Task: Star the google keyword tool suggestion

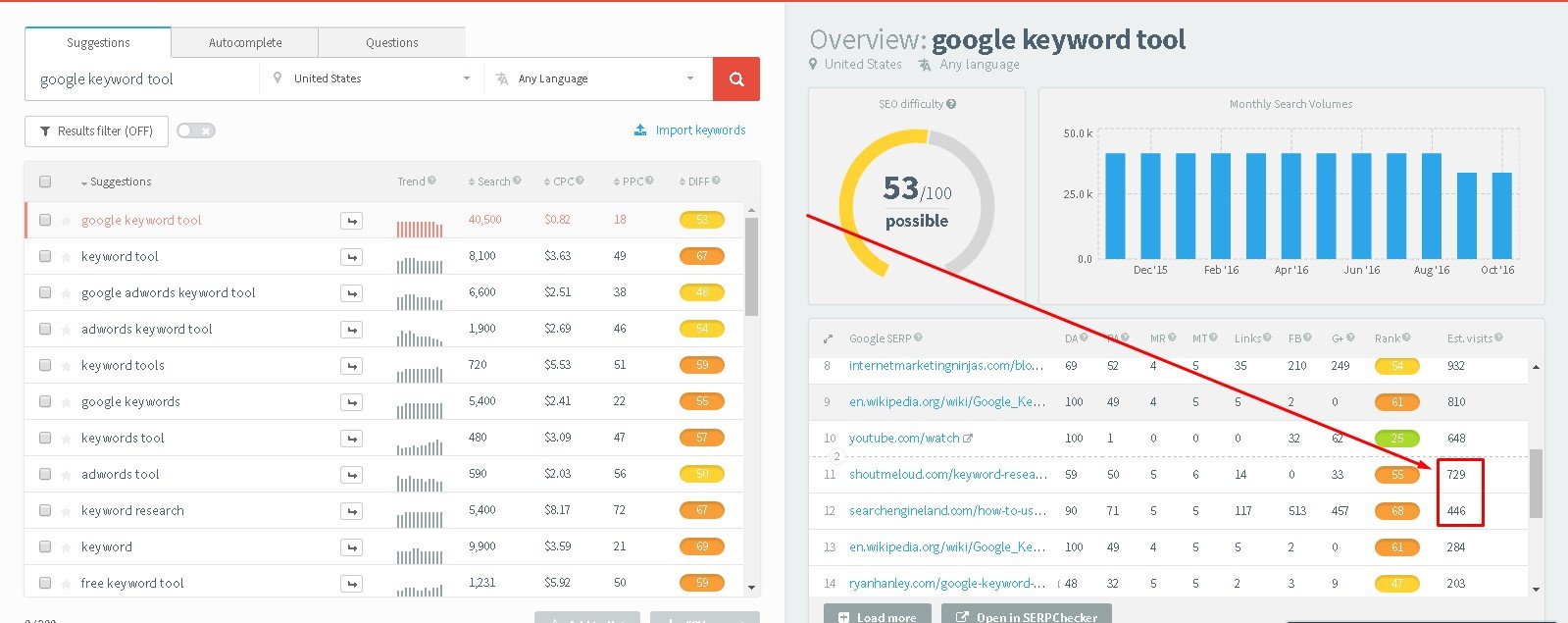Action: click(66, 221)
